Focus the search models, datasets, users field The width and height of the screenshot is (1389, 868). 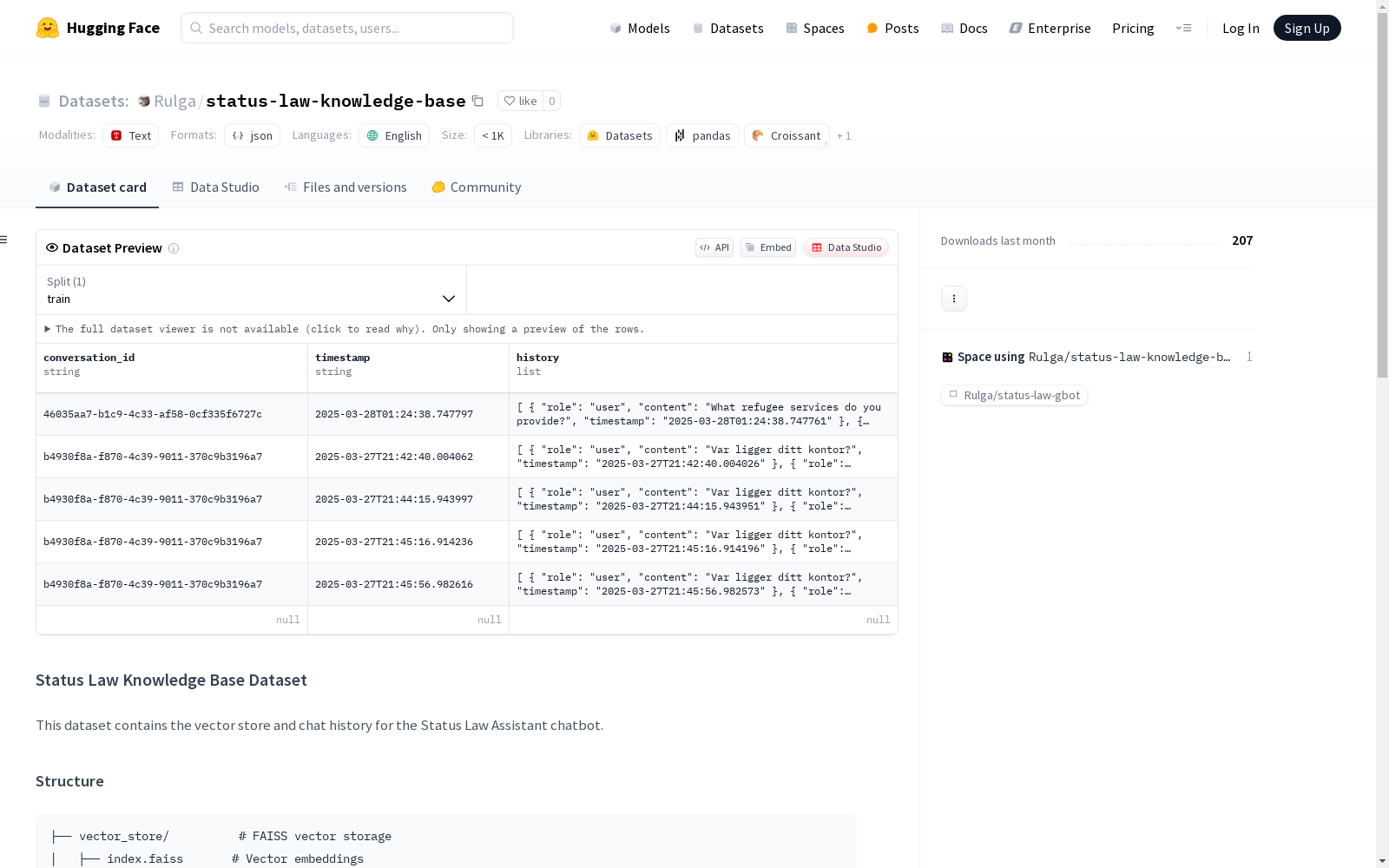[347, 28]
